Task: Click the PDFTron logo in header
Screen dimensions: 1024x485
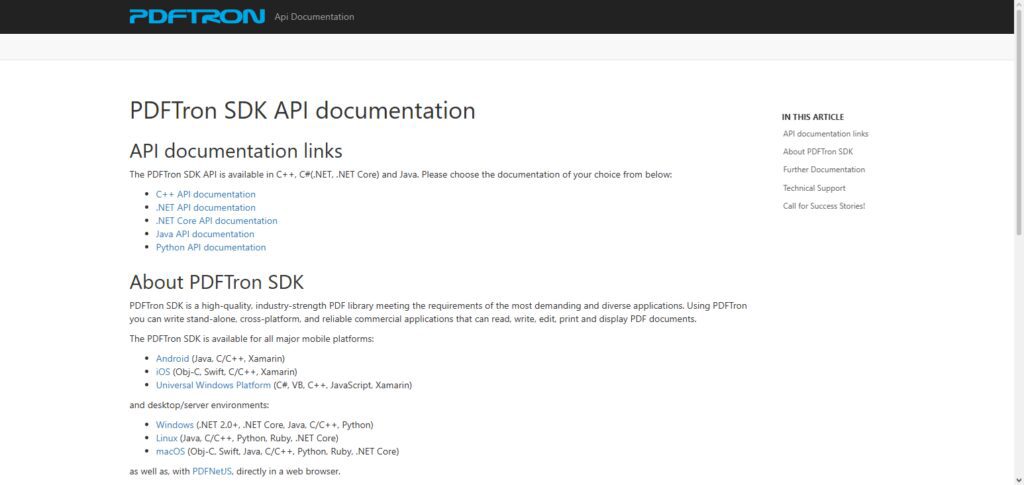Action: (x=197, y=16)
